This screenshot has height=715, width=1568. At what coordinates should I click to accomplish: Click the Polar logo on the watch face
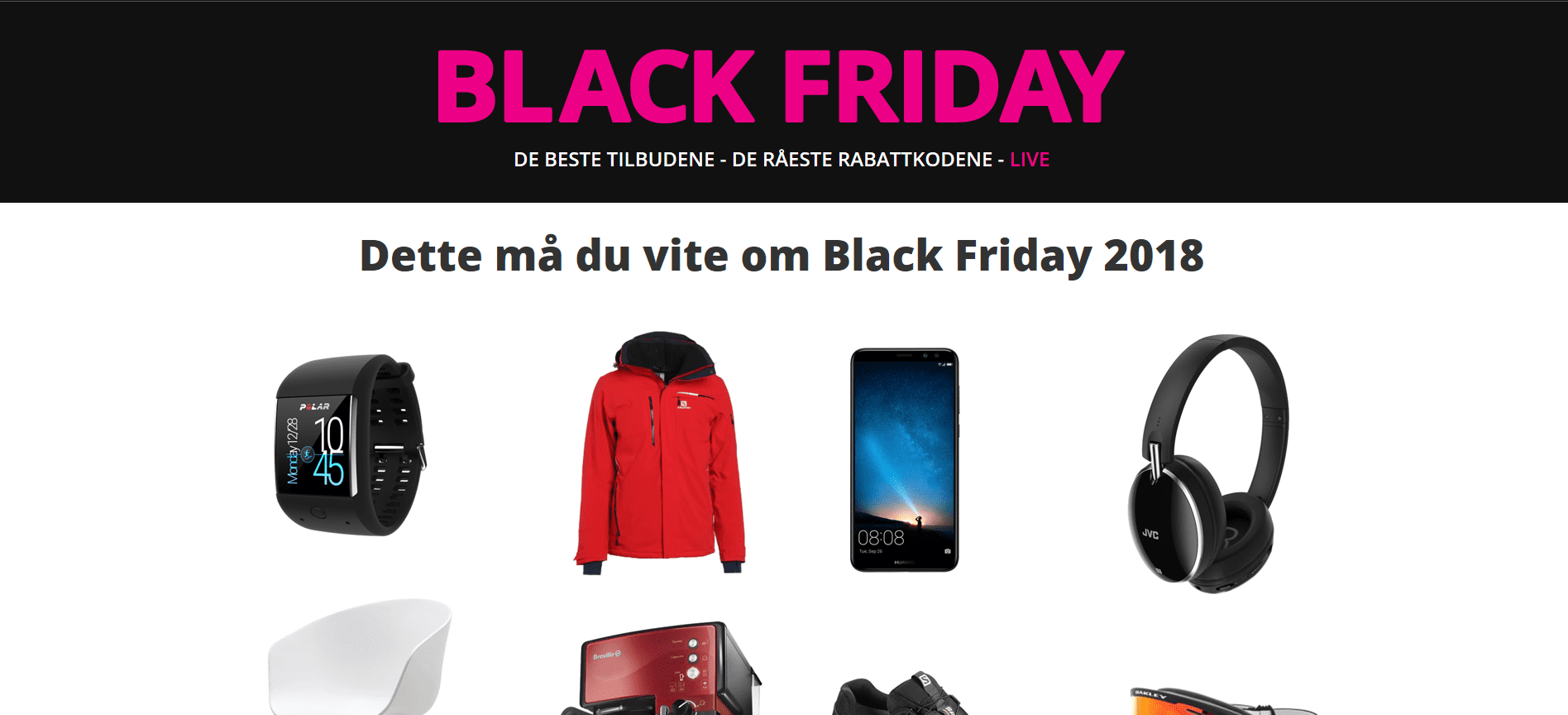point(314,406)
